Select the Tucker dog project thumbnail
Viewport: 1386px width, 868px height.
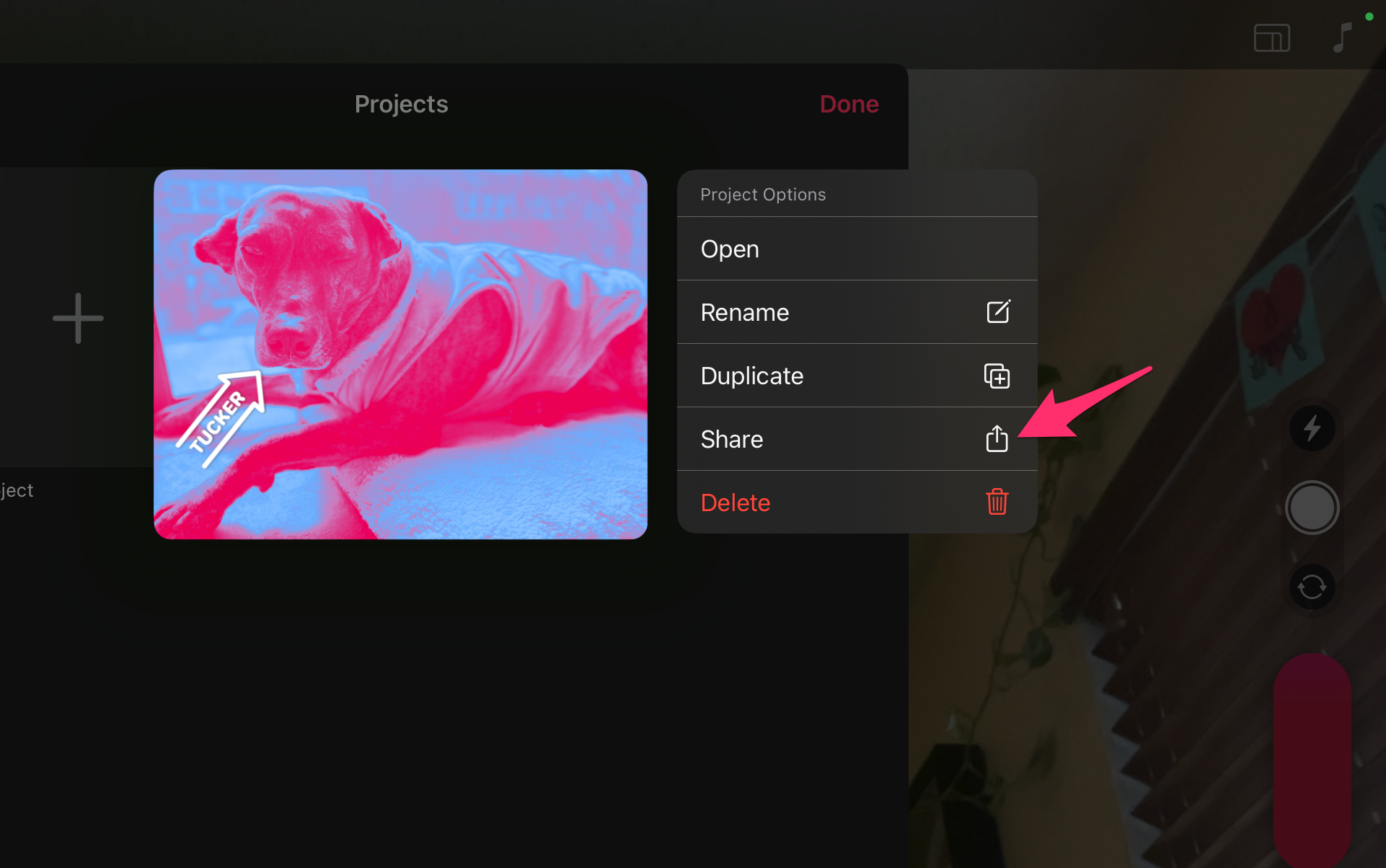(400, 354)
